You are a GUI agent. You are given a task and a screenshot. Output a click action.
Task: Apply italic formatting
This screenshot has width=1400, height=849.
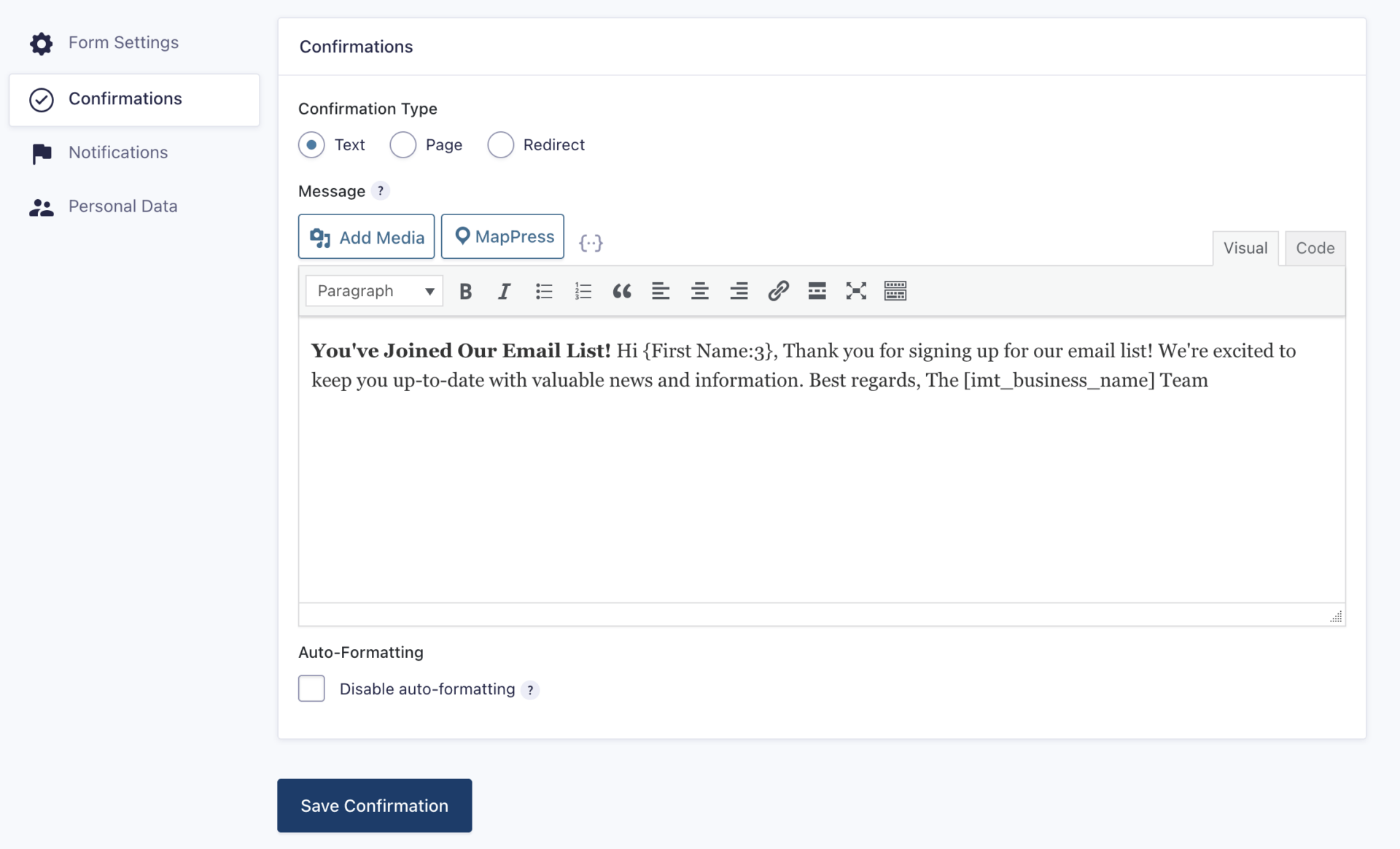504,292
